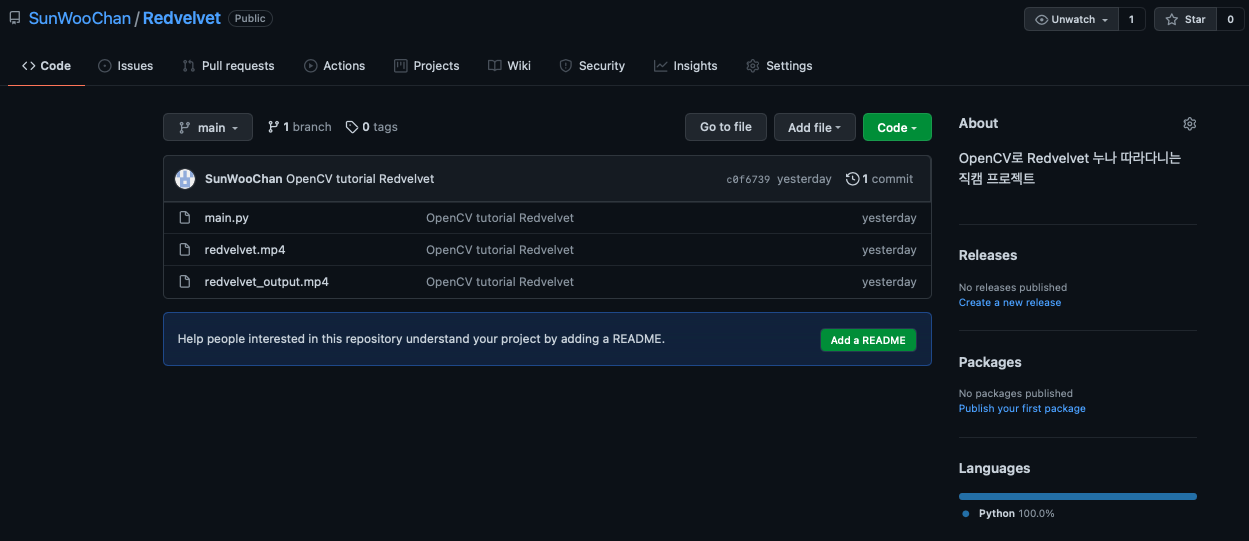
Task: Open the Actions tab
Action: (334, 66)
